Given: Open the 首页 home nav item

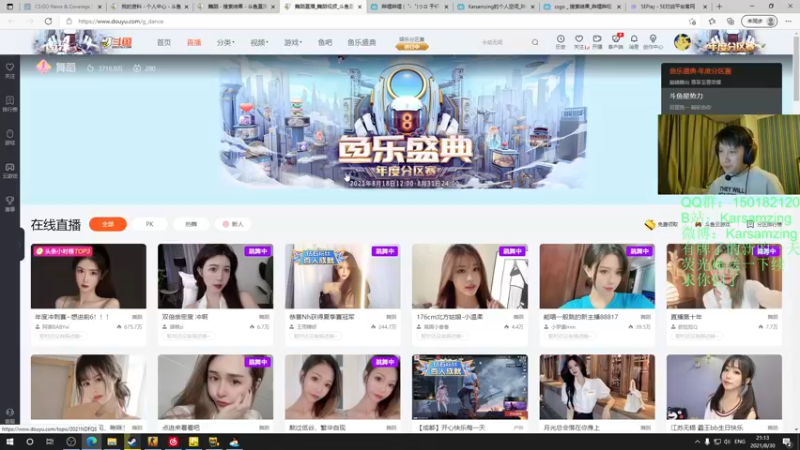Looking at the screenshot, I should tap(164, 42).
